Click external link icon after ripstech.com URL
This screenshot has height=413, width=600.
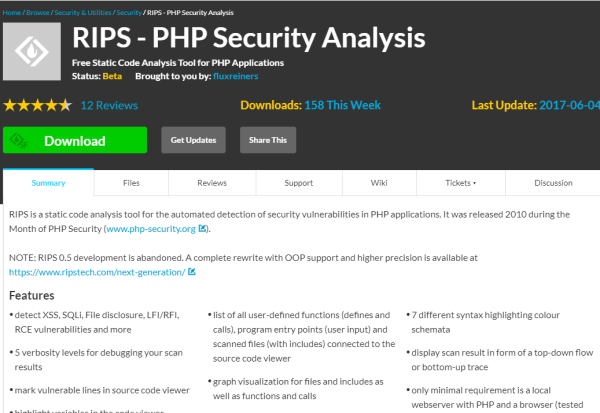[x=192, y=271]
